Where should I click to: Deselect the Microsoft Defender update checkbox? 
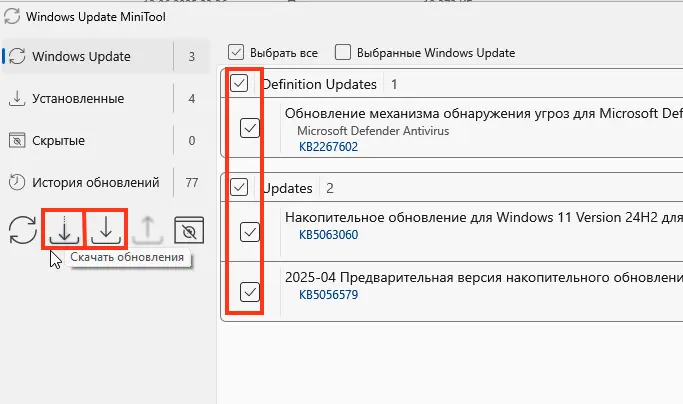[x=250, y=128]
